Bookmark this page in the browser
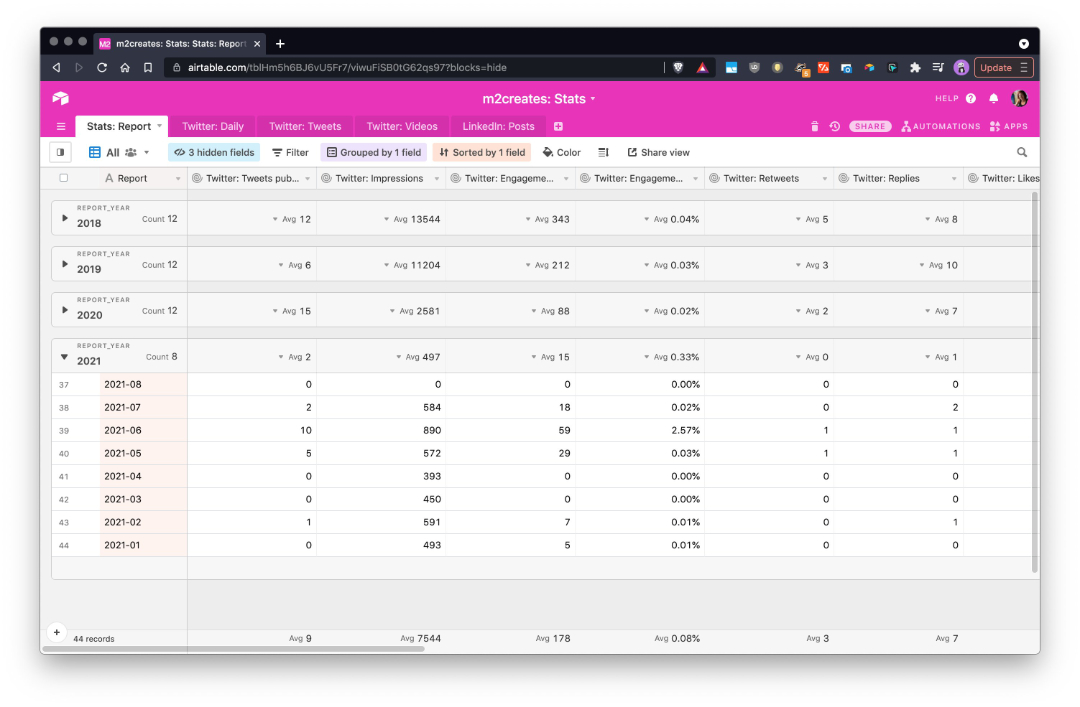The image size is (1080, 707). click(x=148, y=68)
